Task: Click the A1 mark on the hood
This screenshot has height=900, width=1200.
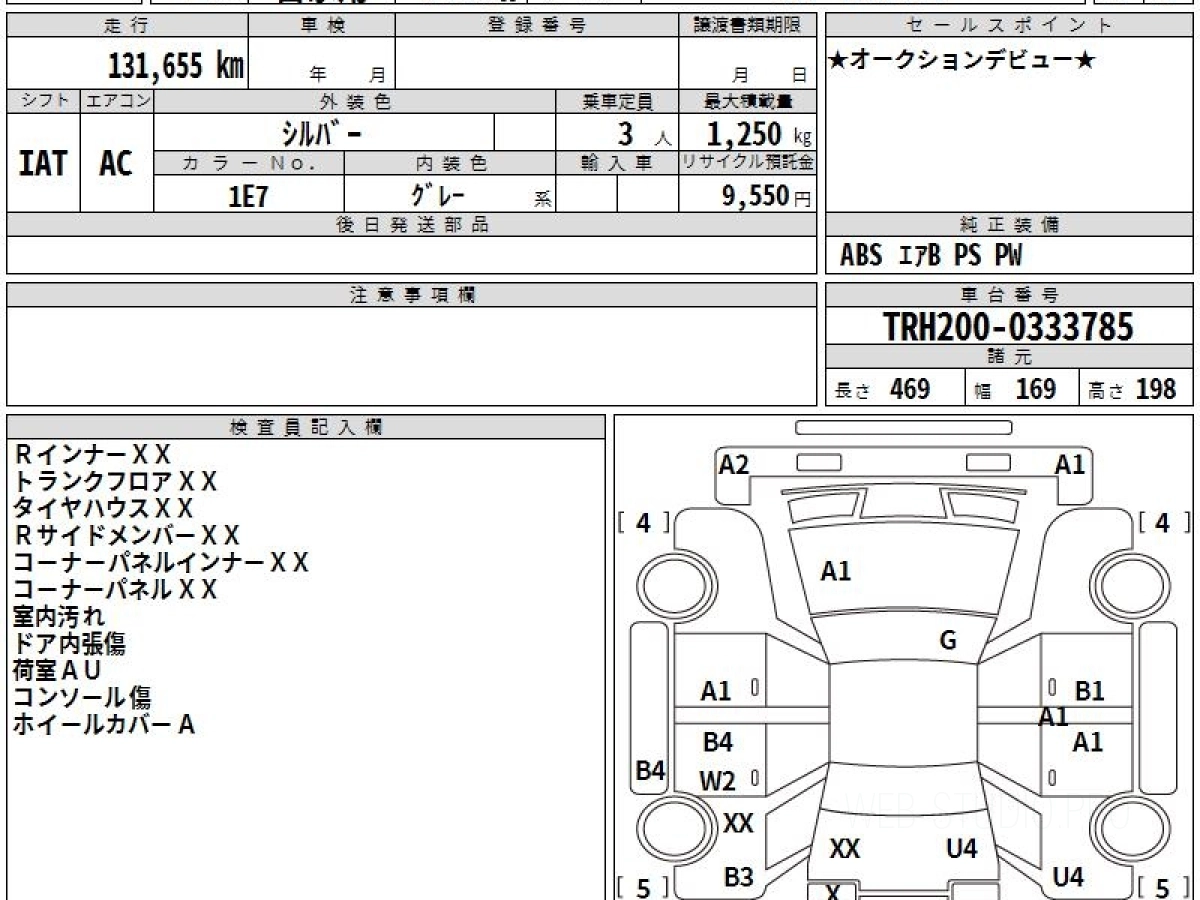Action: [x=835, y=571]
